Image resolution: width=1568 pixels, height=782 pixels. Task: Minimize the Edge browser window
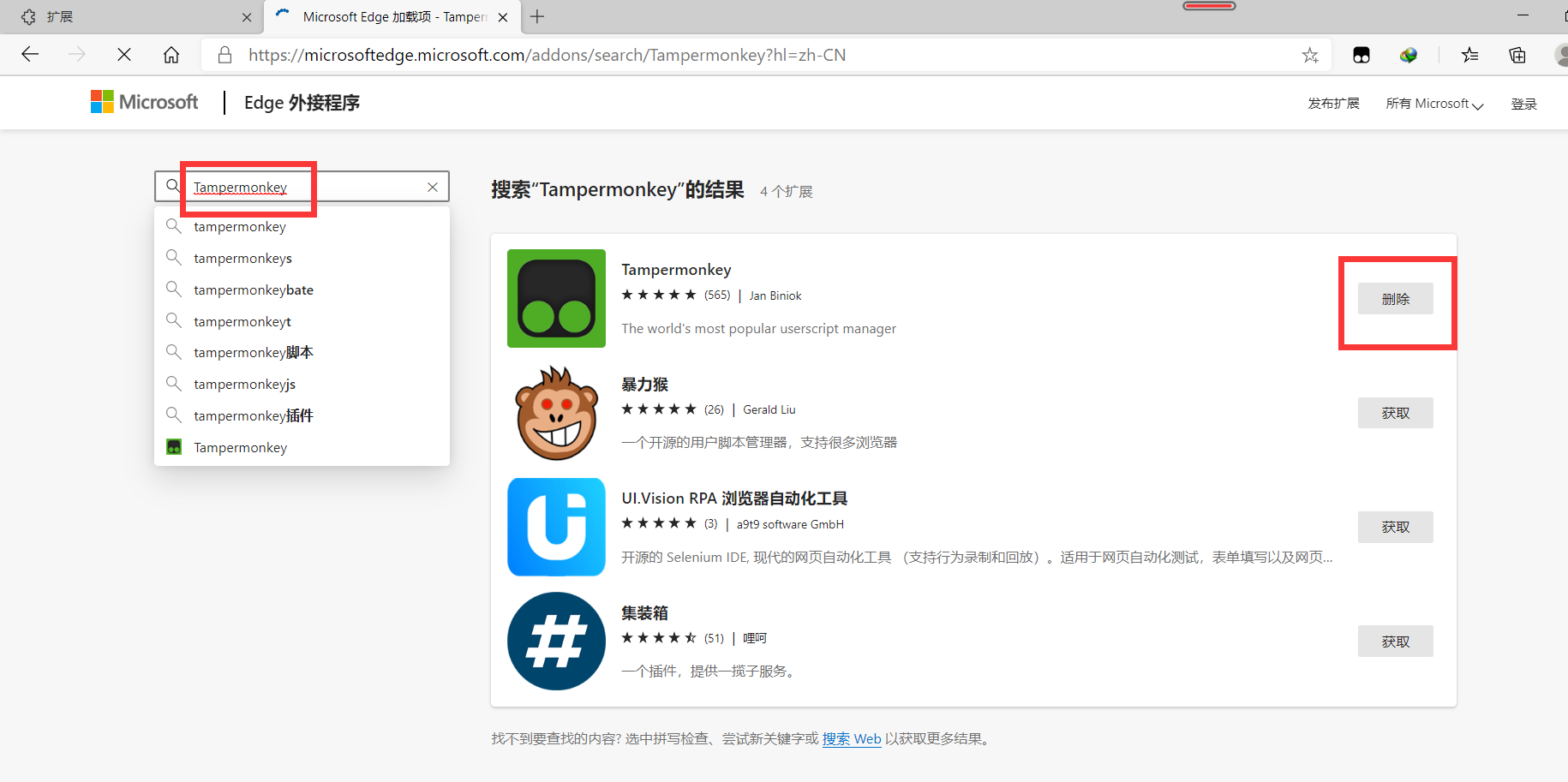pyautogui.click(x=1523, y=15)
